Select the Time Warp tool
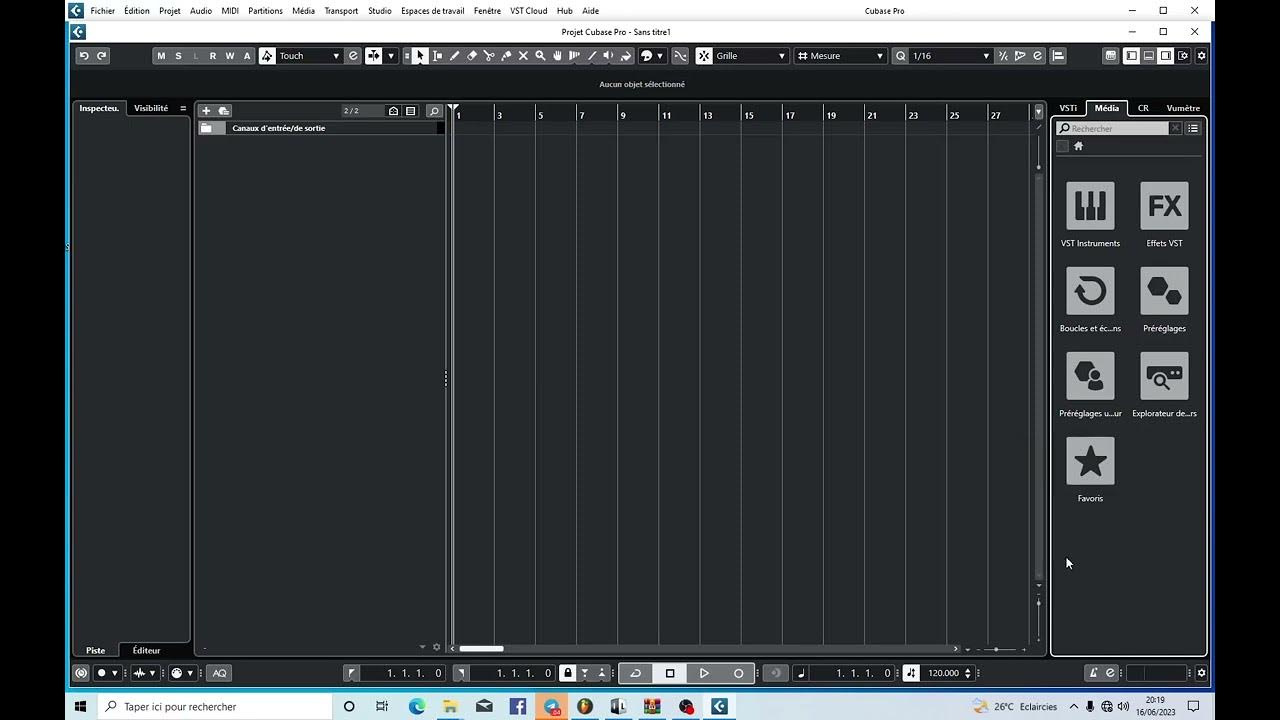The image size is (1280, 720). pos(574,56)
